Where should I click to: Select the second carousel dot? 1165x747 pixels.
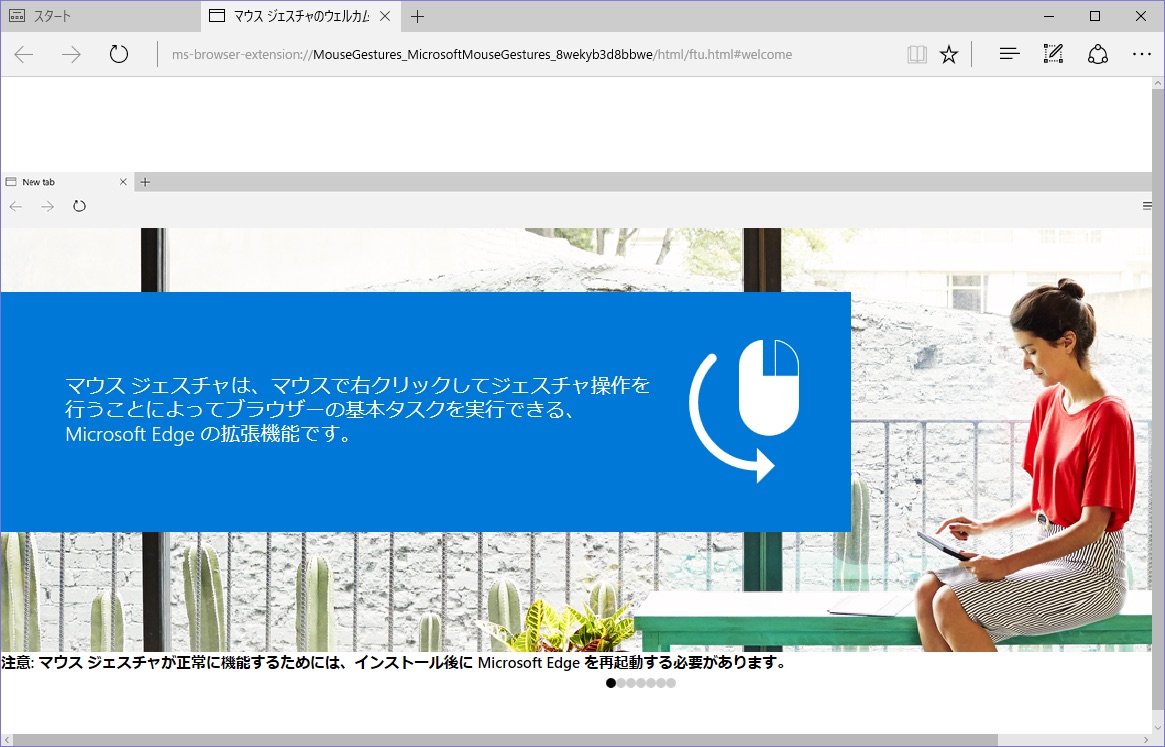(x=621, y=683)
